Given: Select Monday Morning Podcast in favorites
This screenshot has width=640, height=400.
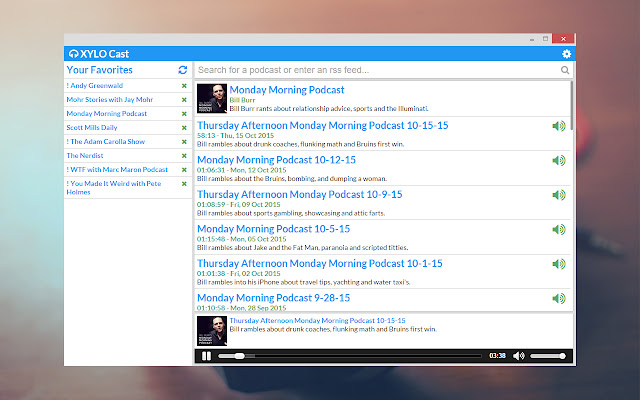Looking at the screenshot, I should click(x=107, y=113).
